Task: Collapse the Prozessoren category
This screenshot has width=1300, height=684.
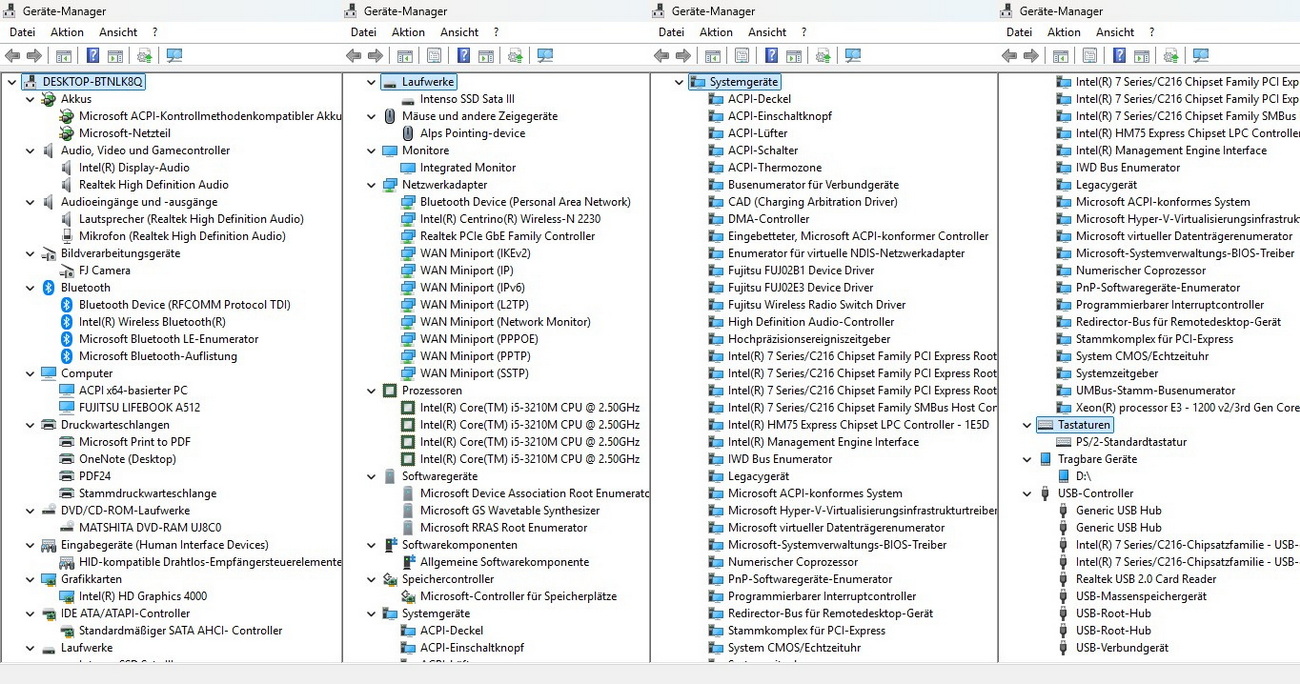Action: coord(372,390)
